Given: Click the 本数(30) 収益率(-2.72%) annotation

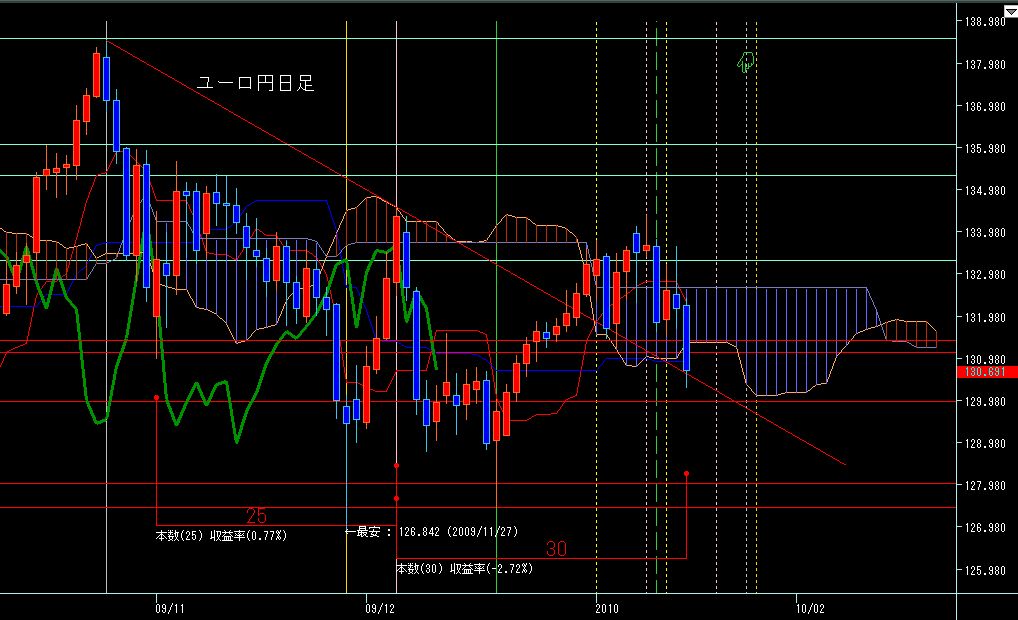Looking at the screenshot, I should pos(465,569).
